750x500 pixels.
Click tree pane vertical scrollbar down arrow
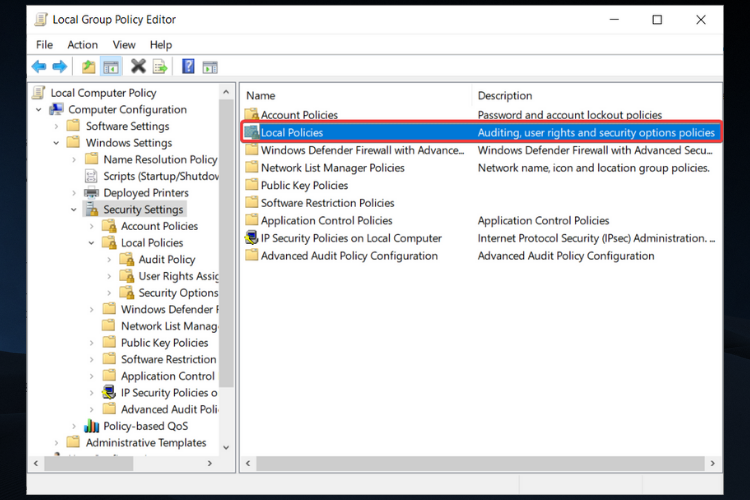226,447
